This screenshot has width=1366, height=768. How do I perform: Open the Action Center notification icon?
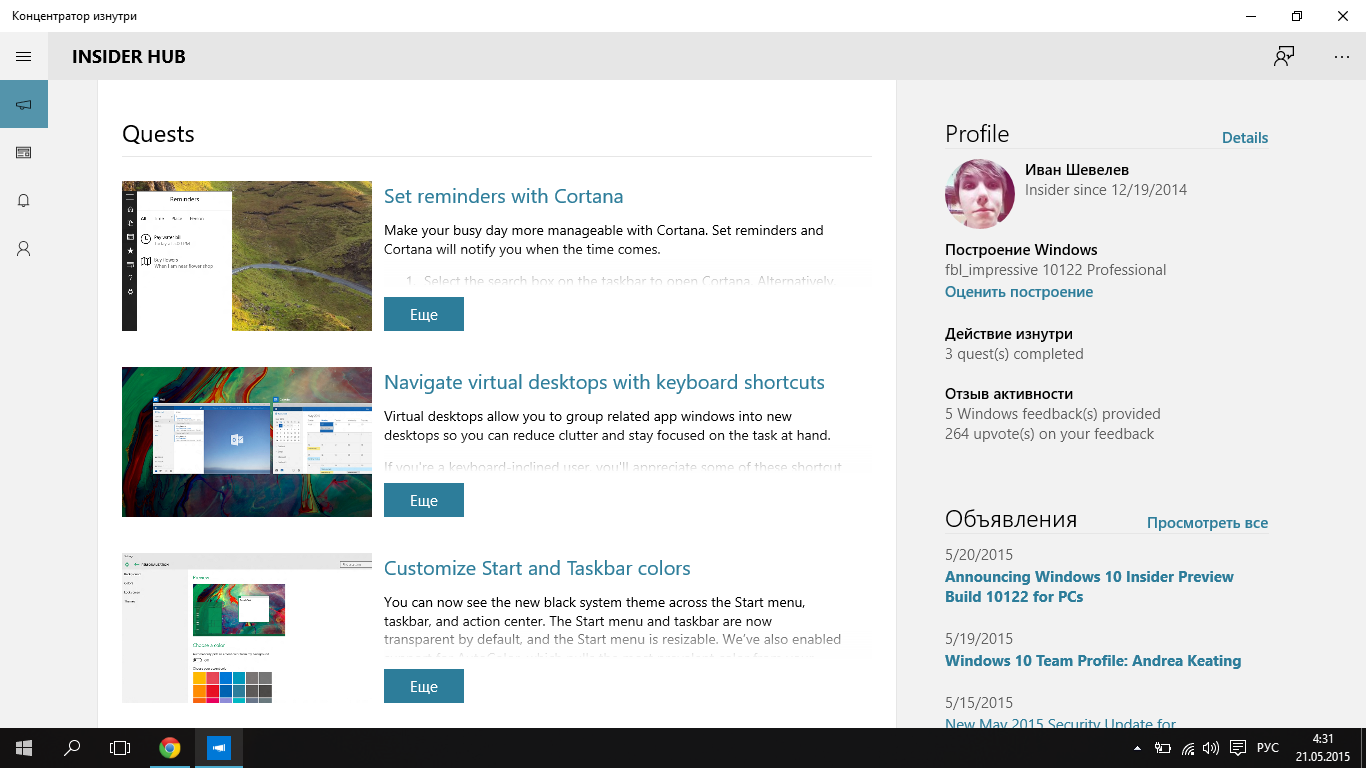(x=1237, y=748)
